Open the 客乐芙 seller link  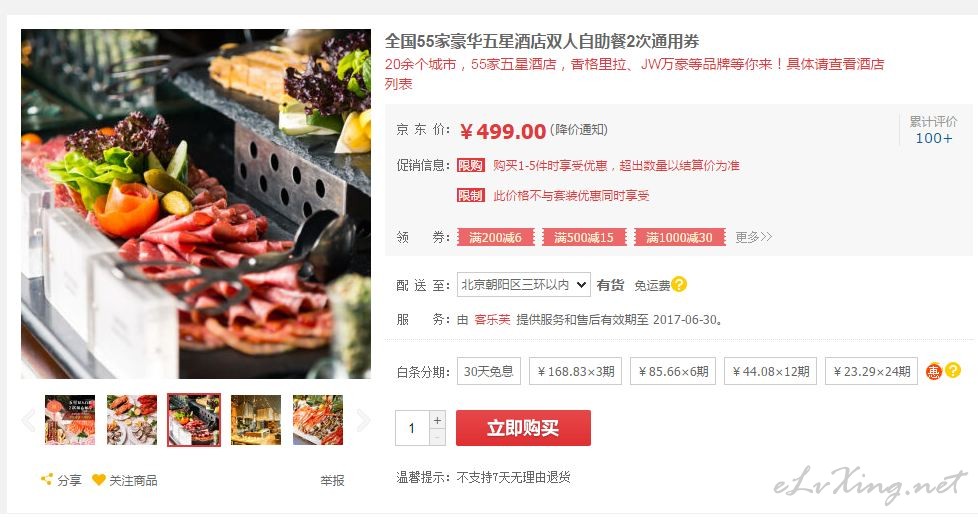[x=492, y=320]
